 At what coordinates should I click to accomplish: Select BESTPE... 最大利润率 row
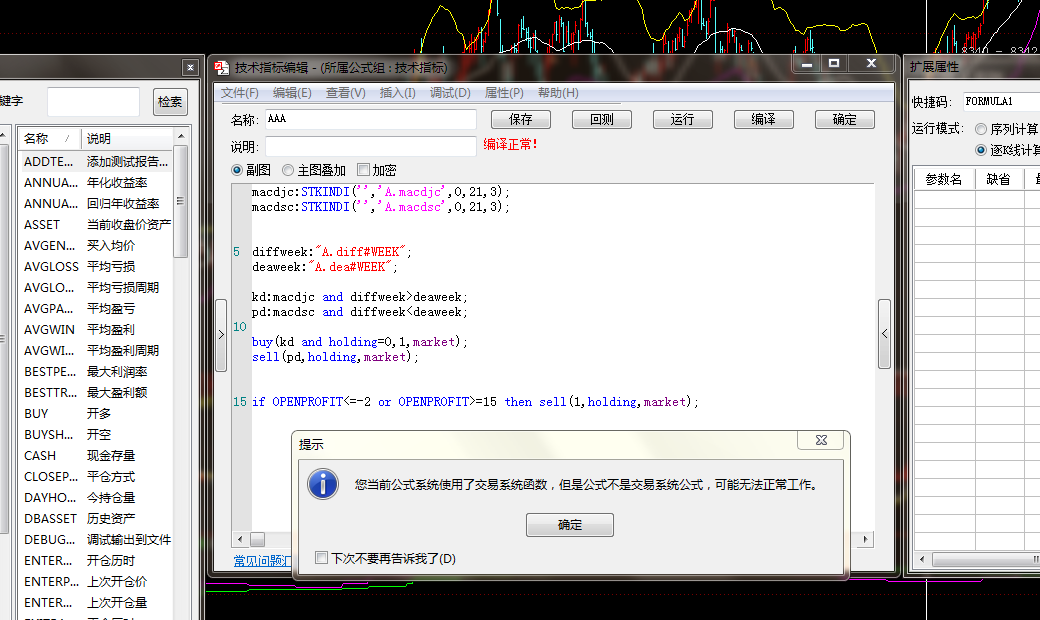click(x=96, y=372)
